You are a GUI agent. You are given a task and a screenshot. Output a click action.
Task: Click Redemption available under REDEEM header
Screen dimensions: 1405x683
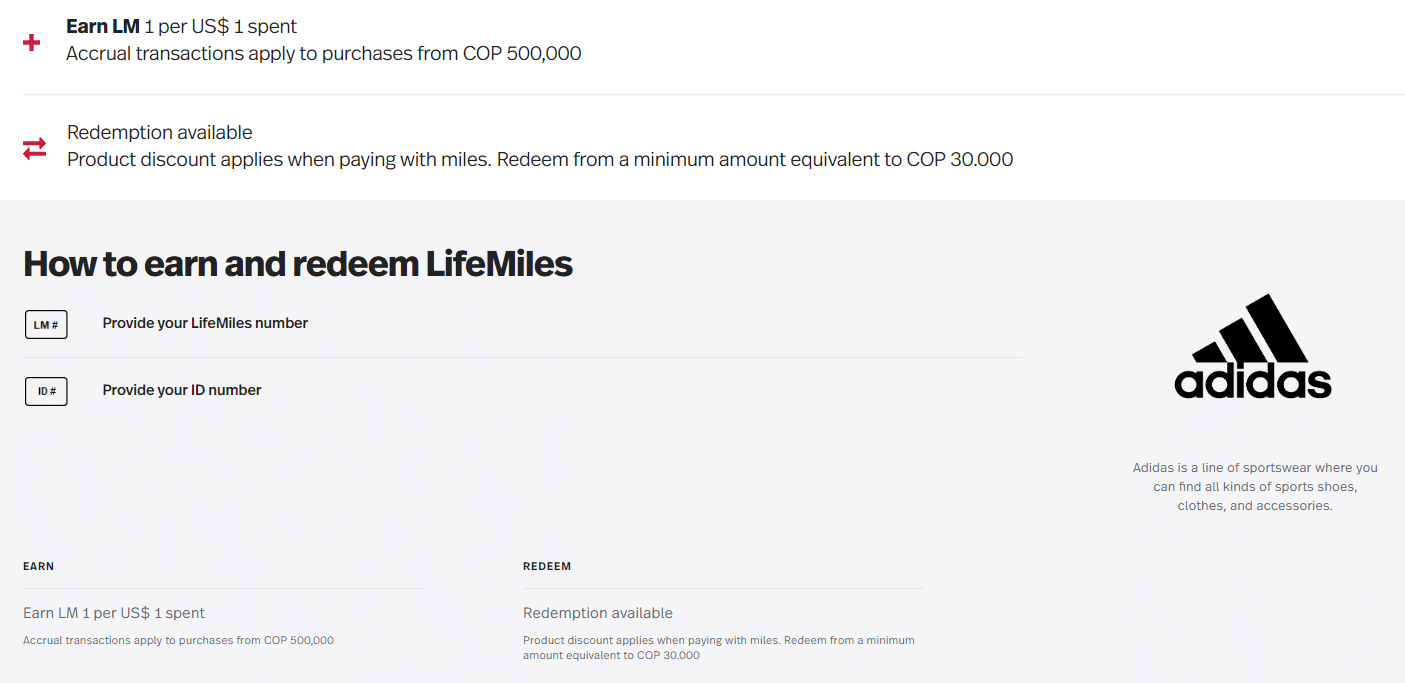pyautogui.click(x=598, y=613)
